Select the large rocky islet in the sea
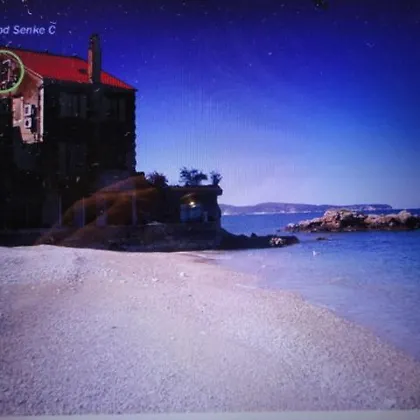This screenshot has width=420, height=420. coord(352,221)
